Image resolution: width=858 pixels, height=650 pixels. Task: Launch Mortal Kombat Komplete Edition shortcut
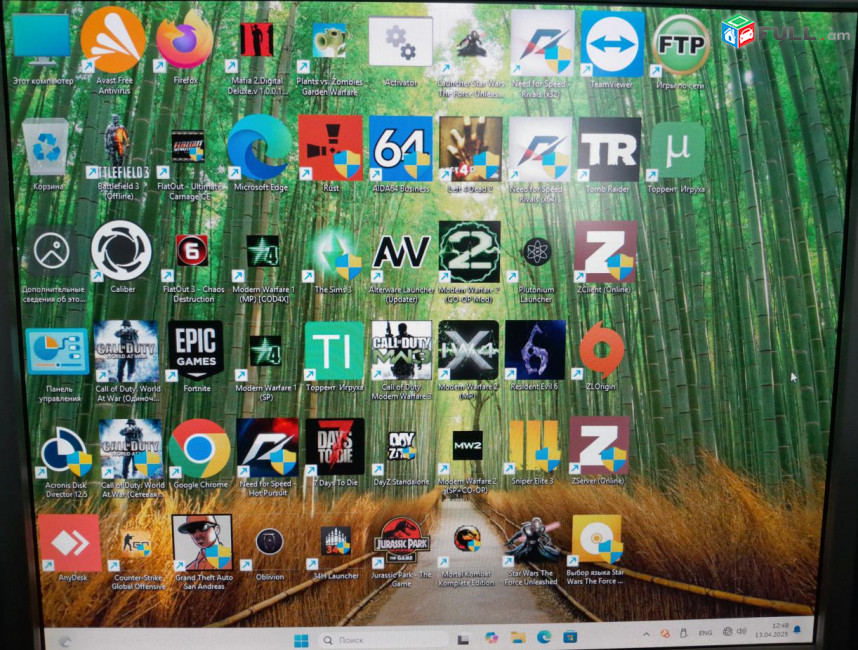(x=467, y=539)
